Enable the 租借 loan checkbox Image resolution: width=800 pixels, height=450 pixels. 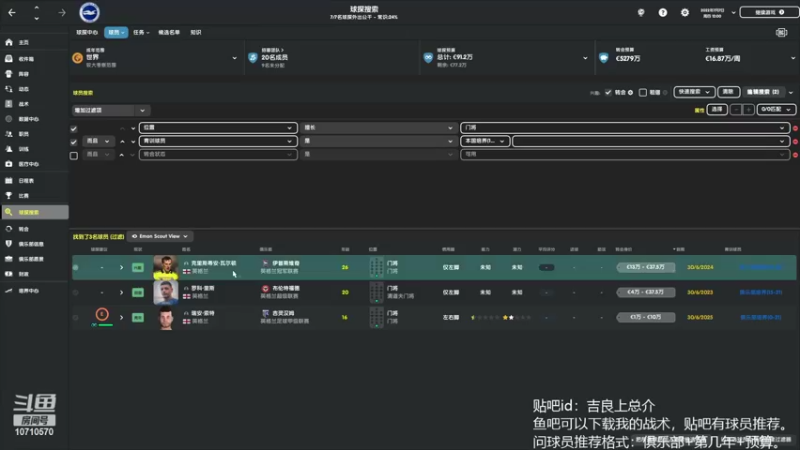tap(643, 92)
